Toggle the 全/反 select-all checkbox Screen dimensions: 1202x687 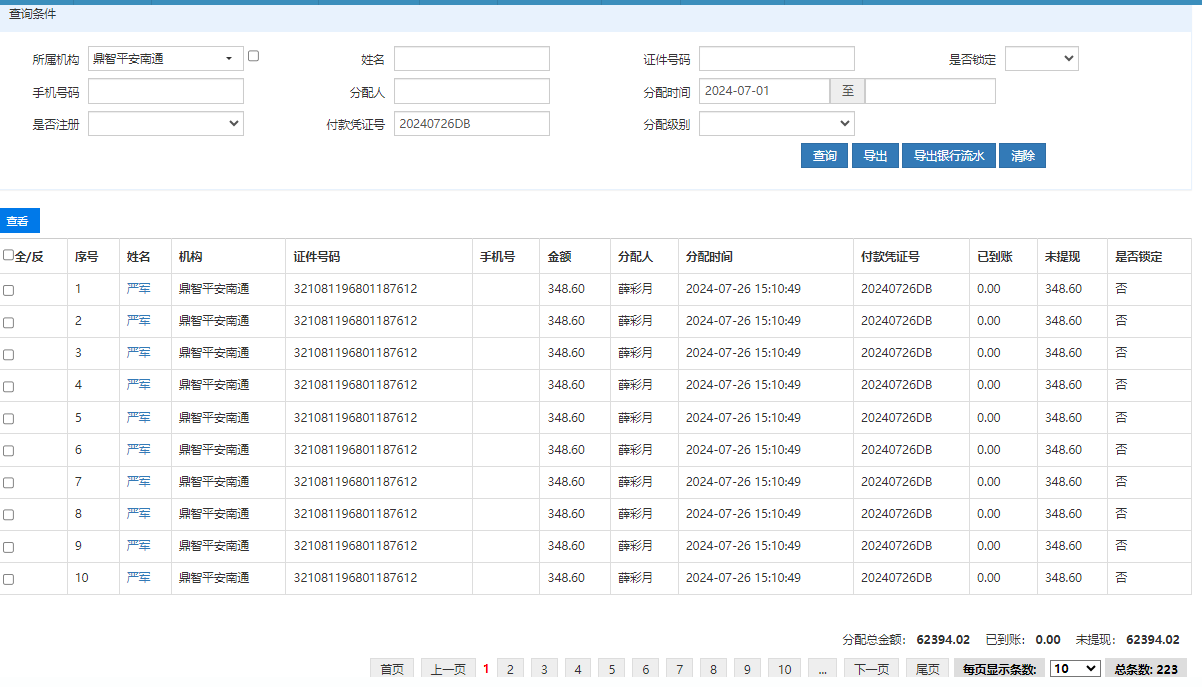(x=9, y=256)
